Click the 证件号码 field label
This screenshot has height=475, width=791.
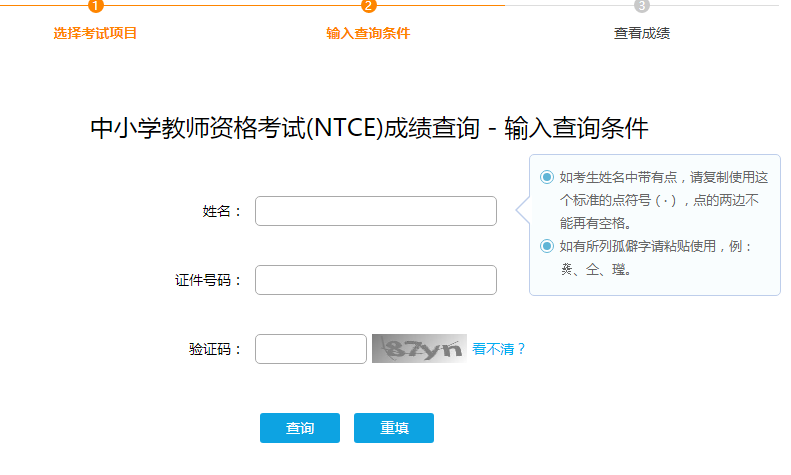pyautogui.click(x=209, y=280)
